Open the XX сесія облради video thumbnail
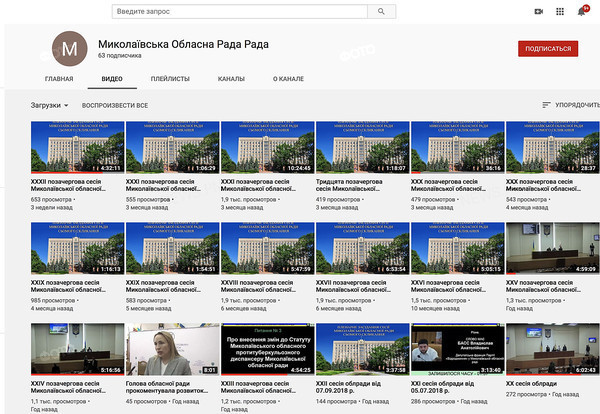The width and height of the screenshot is (600, 414). (552, 348)
